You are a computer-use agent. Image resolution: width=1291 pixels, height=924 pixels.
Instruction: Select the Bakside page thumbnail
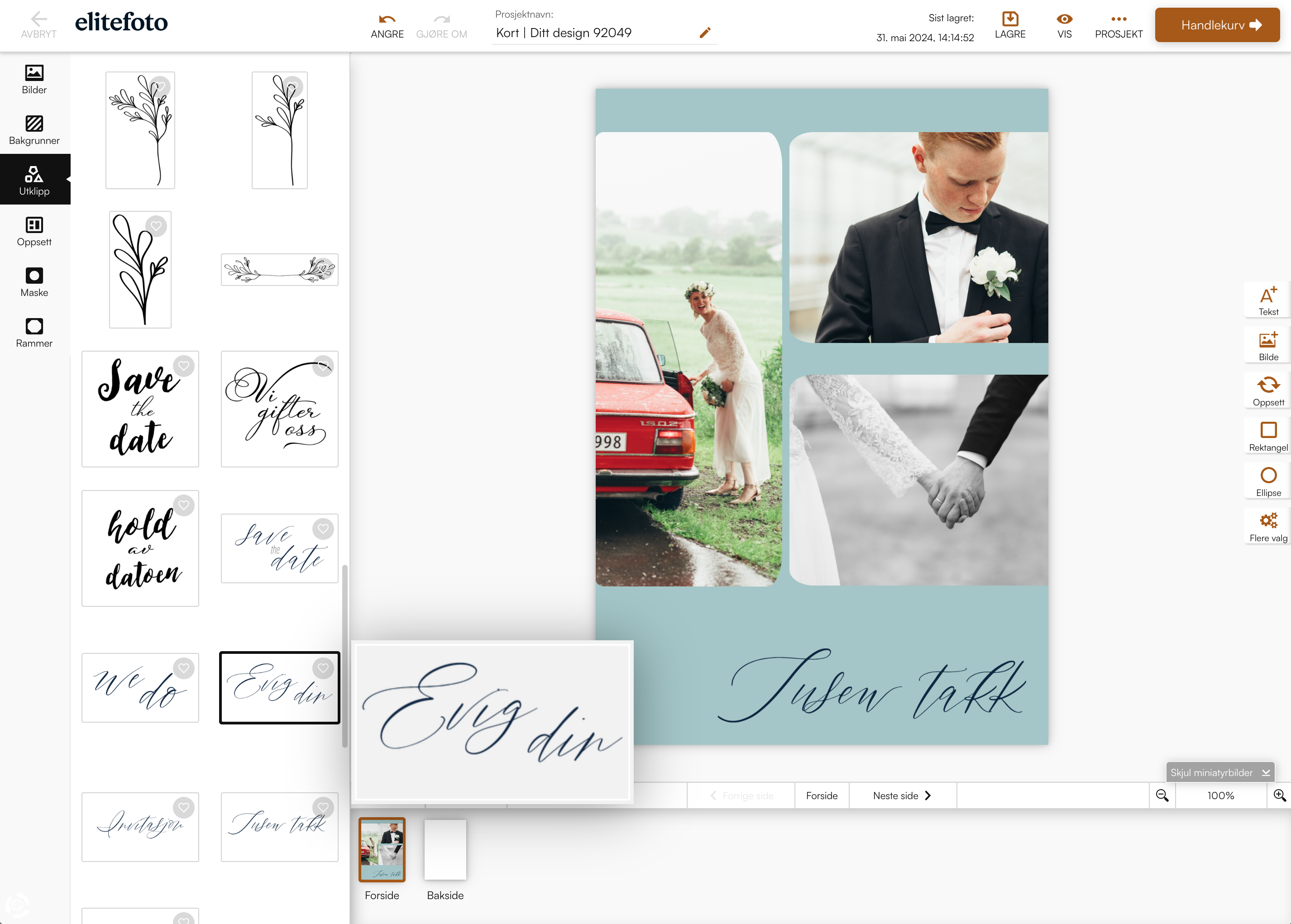click(445, 849)
